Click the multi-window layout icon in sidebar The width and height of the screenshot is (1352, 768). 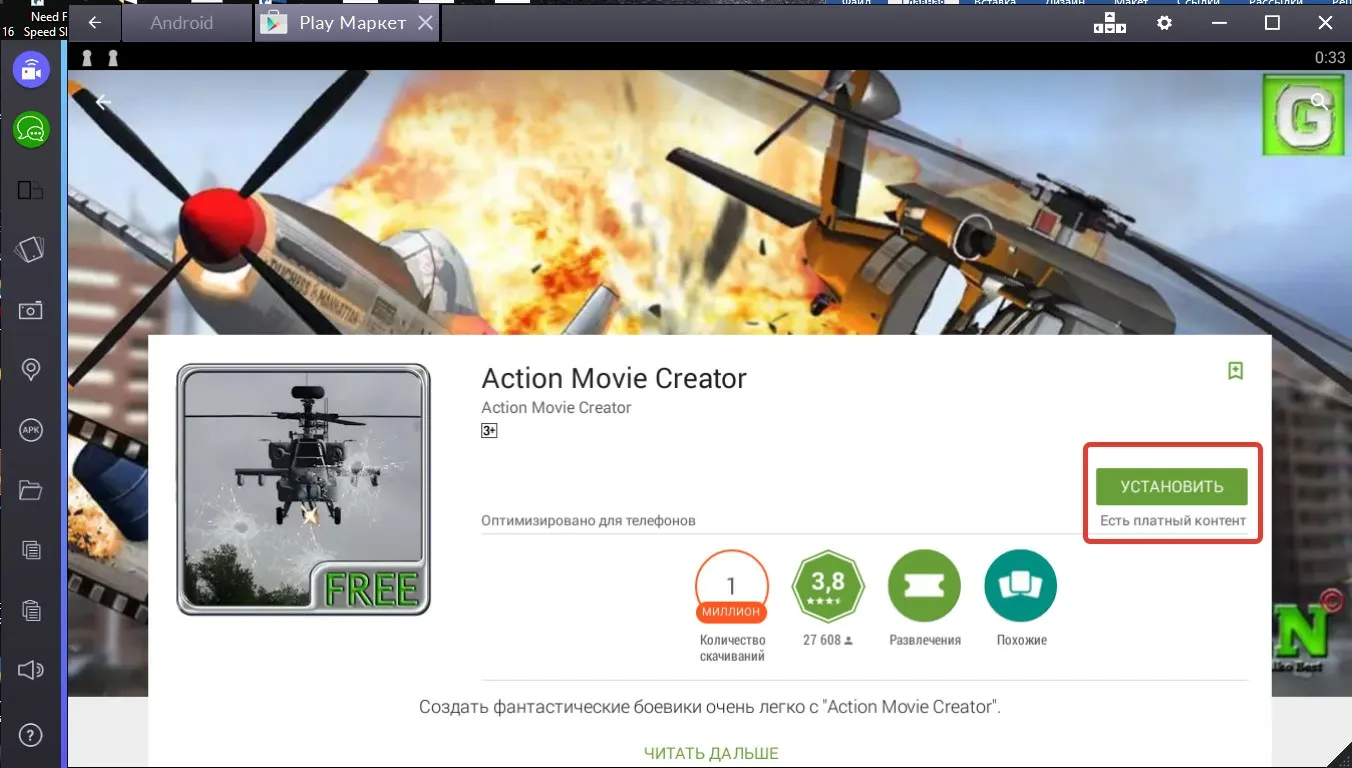[31, 190]
